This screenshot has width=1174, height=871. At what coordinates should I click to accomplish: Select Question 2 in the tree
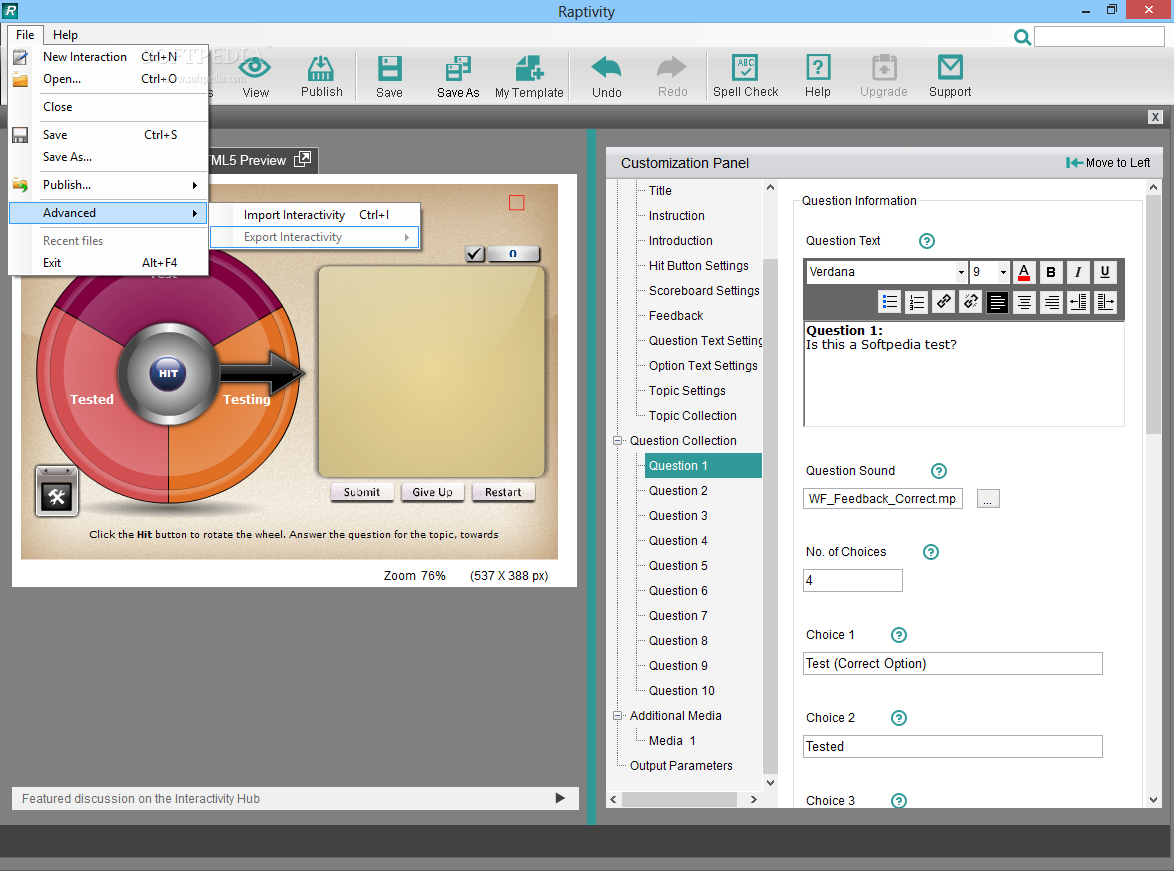pyautogui.click(x=678, y=491)
